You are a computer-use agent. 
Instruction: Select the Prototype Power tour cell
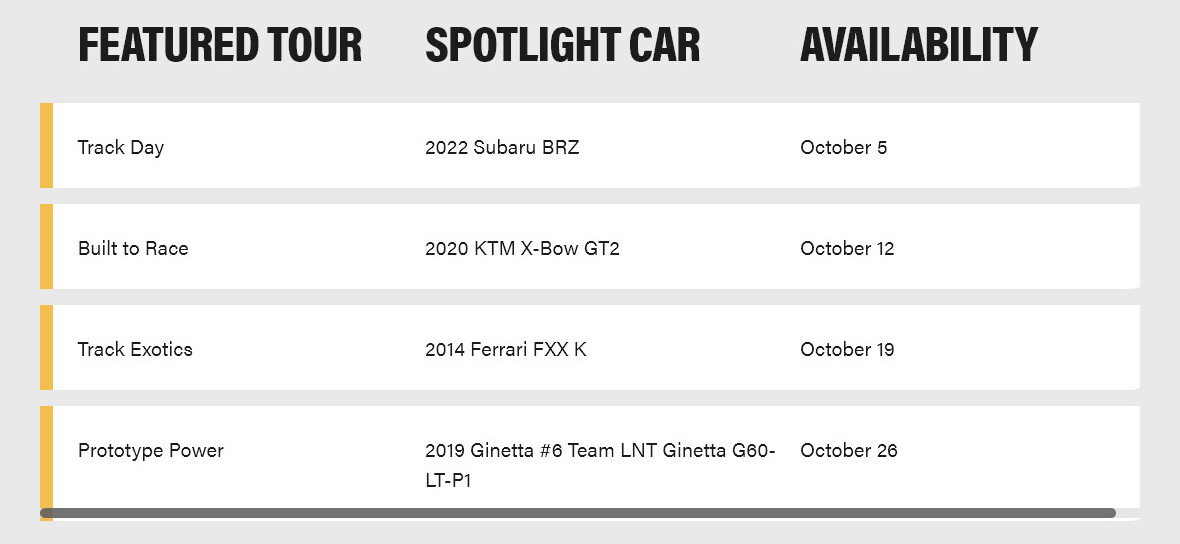[151, 451]
